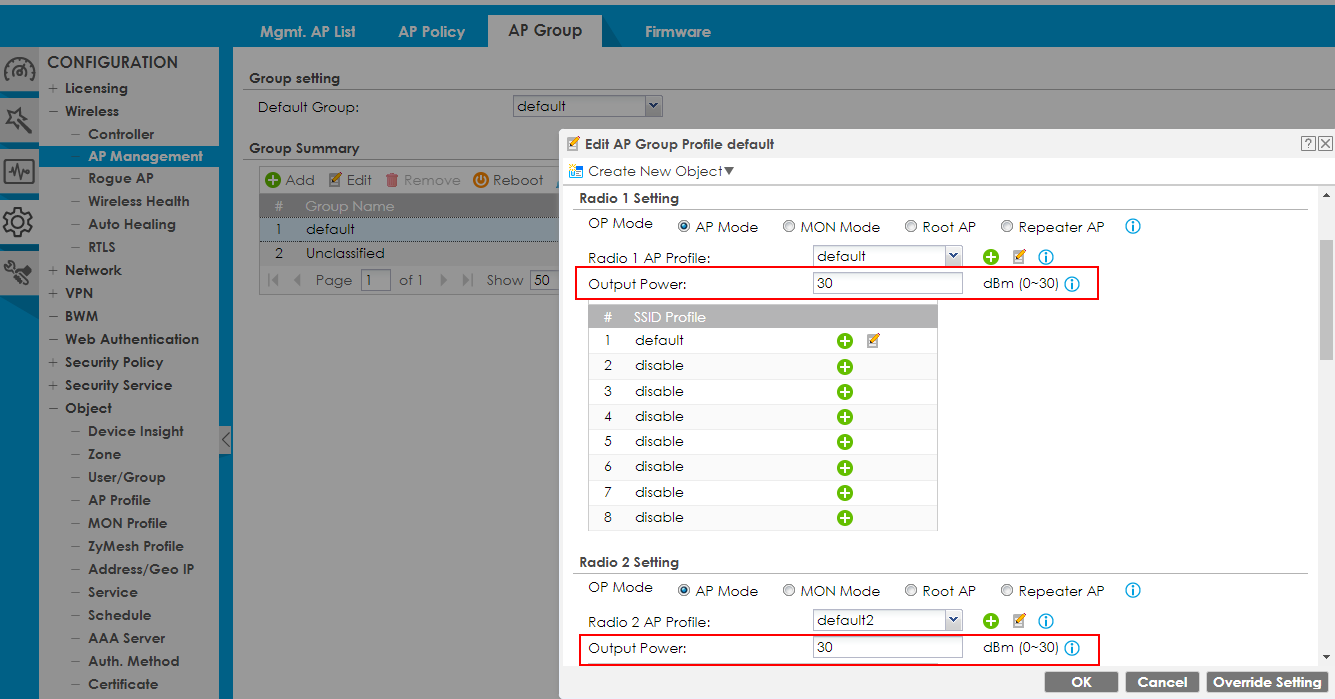Open the maintenance wrench icon in sidebar
The width and height of the screenshot is (1335, 699).
coord(19,272)
